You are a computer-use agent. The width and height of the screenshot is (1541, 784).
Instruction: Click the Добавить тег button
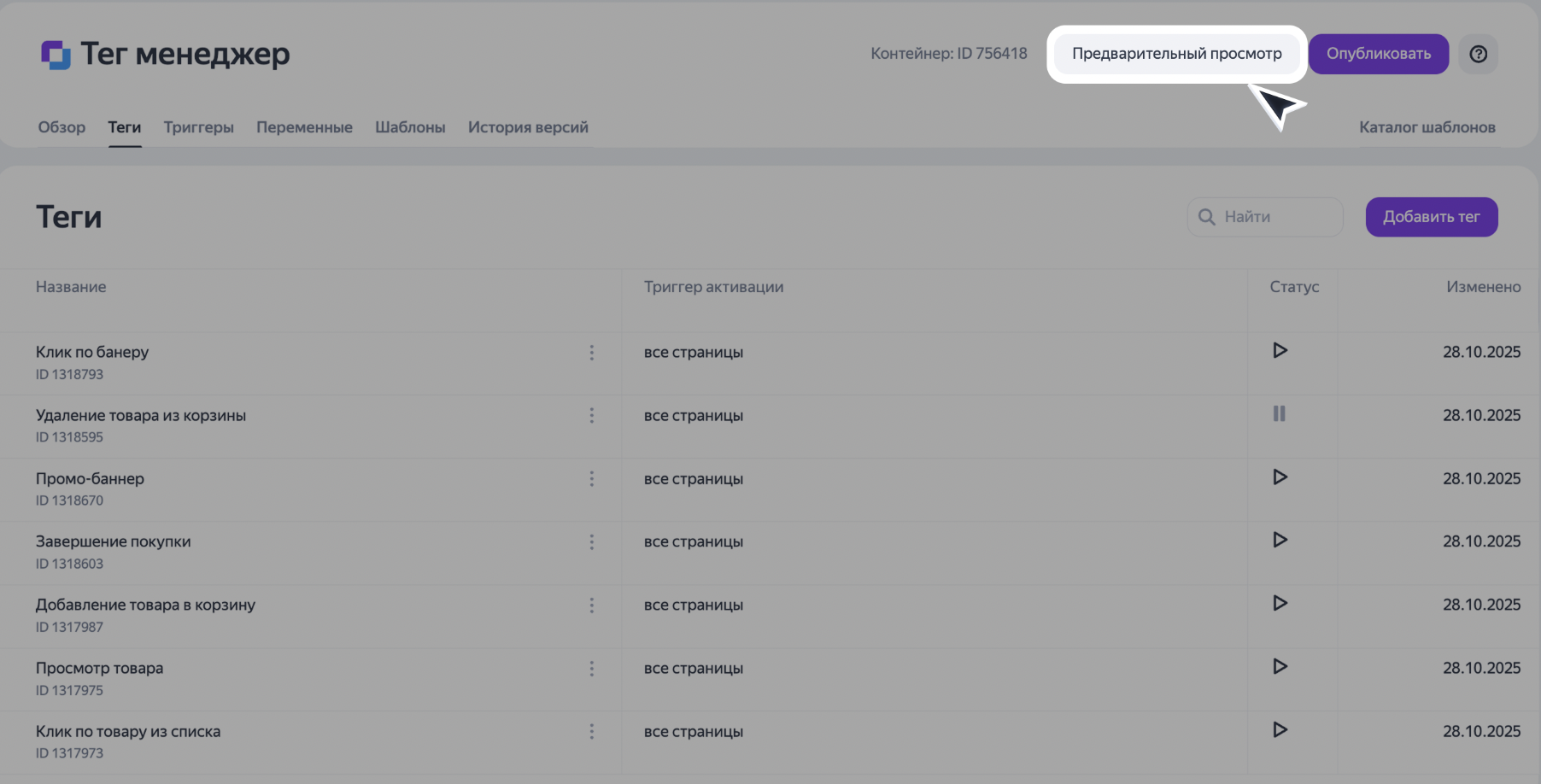1431,217
